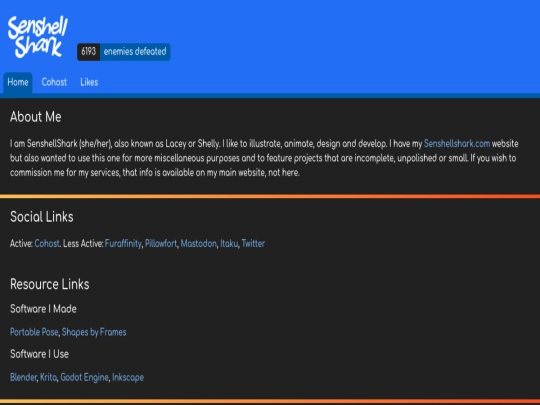540x405 pixels.
Task: Follow the Senshellshark.com website link
Action: (x=457, y=144)
